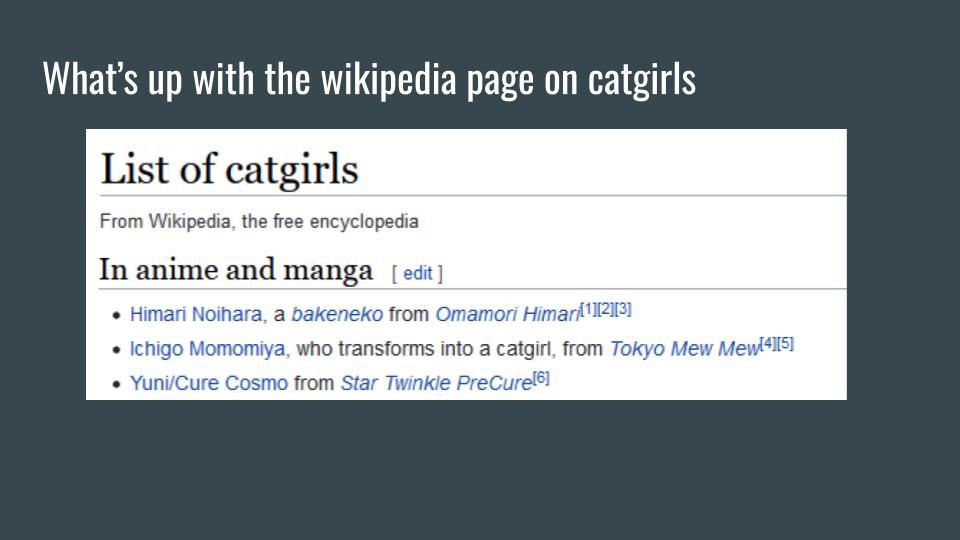Open citation reference [6]
This screenshot has height=540, width=960.
(x=541, y=377)
